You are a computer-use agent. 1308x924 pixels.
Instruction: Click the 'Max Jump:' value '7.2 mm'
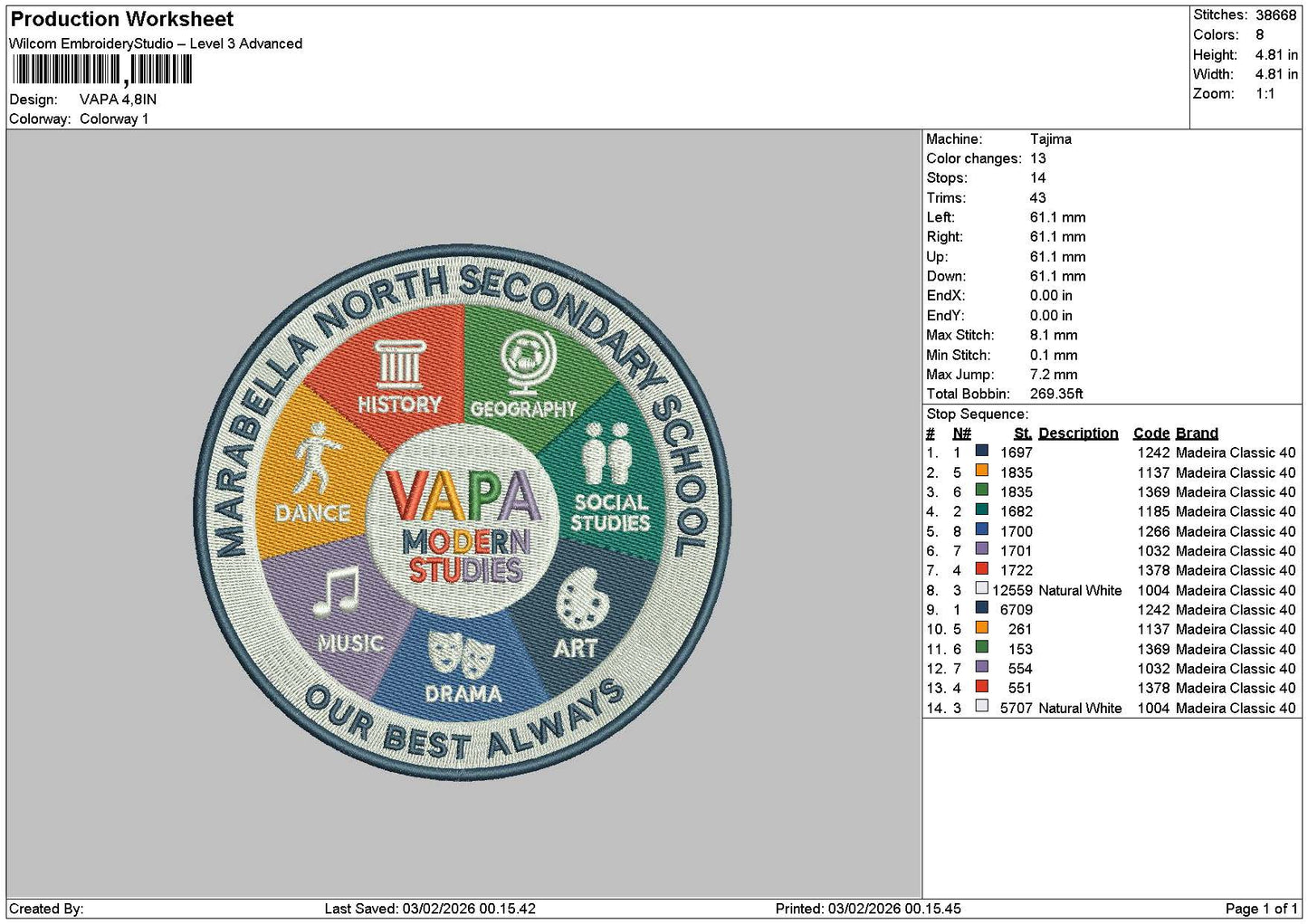(1054, 375)
